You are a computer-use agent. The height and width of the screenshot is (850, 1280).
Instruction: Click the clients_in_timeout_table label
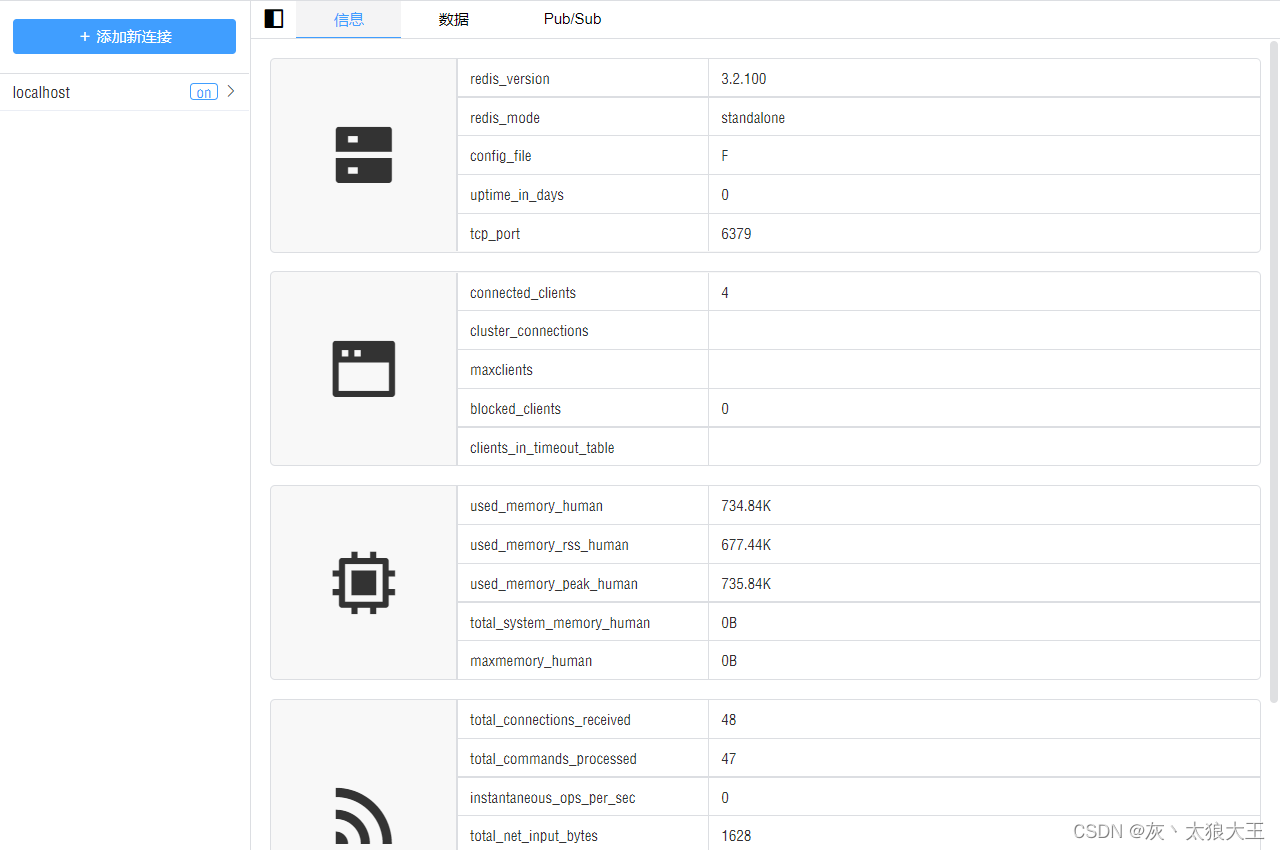(x=542, y=448)
